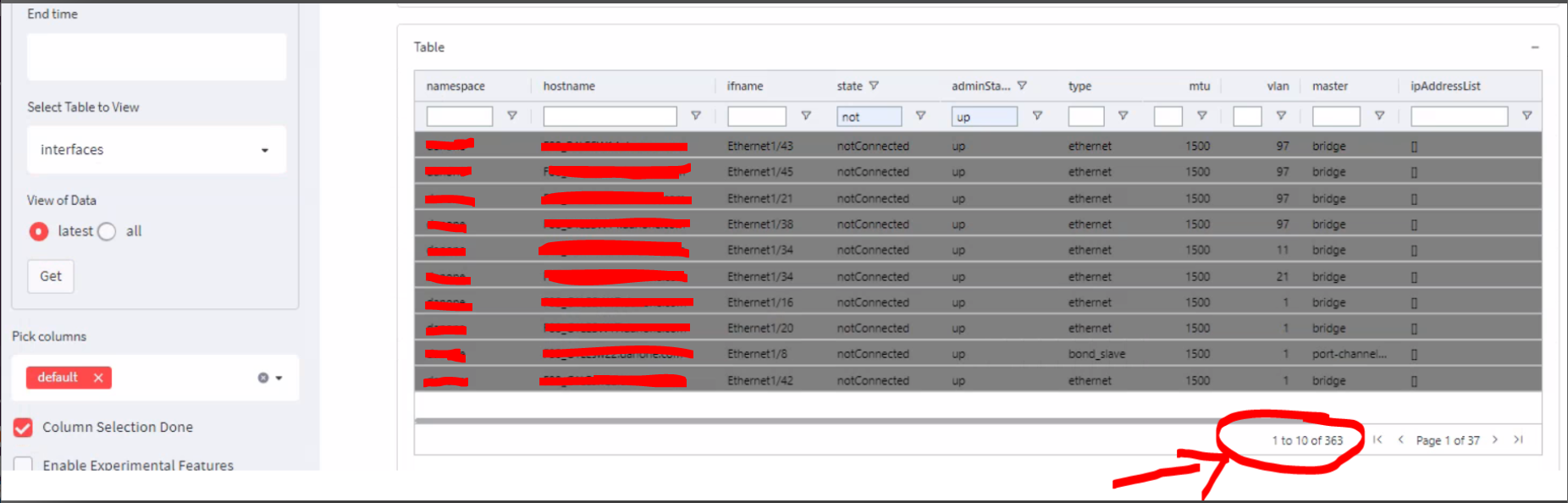The image size is (1568, 503).
Task: Sort by the namespace column header
Action: [455, 86]
